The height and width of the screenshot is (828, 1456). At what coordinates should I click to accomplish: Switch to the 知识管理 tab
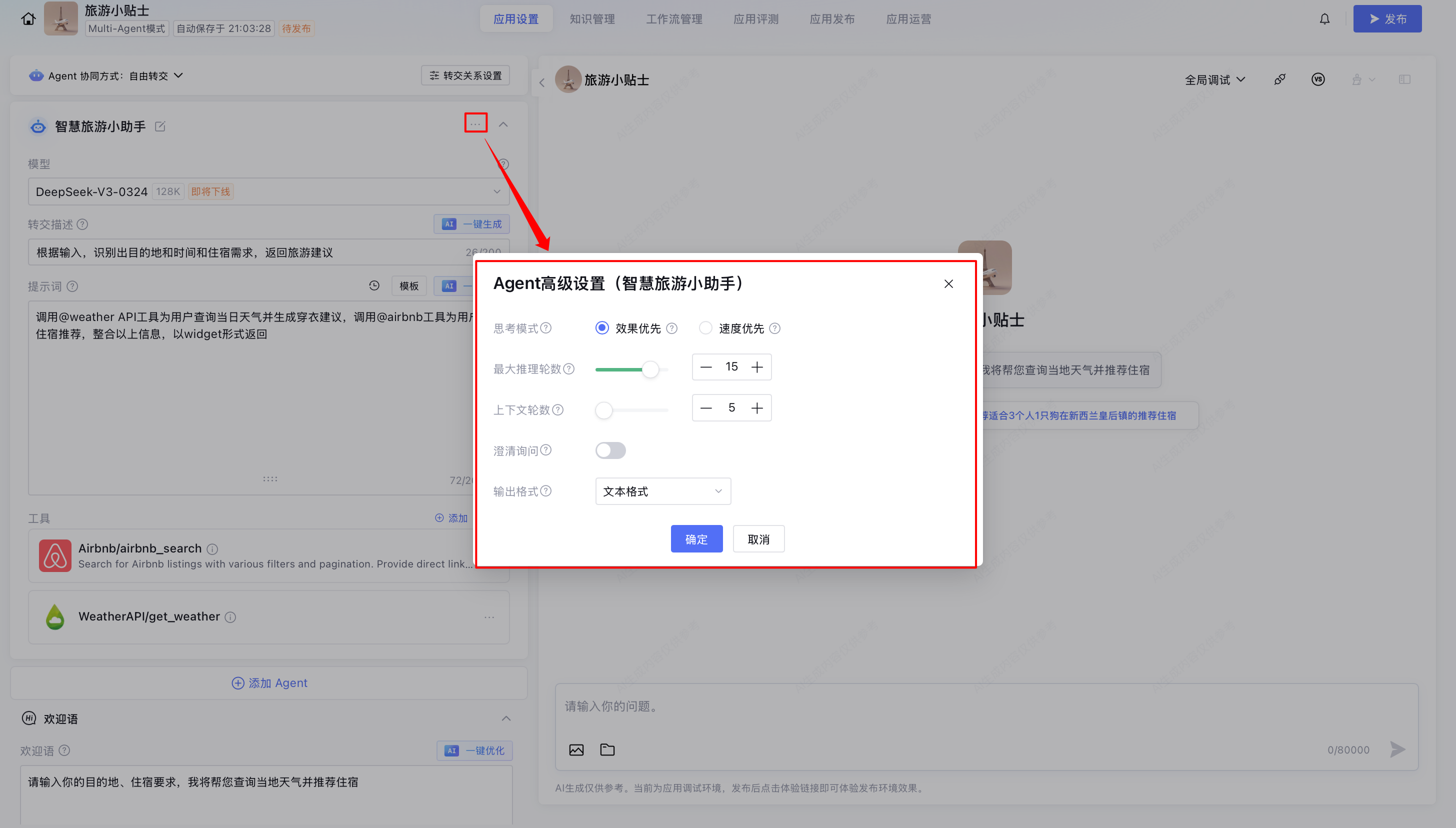click(592, 19)
